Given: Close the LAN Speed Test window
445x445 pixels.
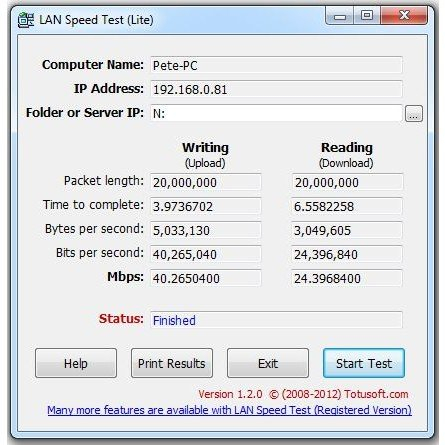Looking at the screenshot, I should click(404, 16).
